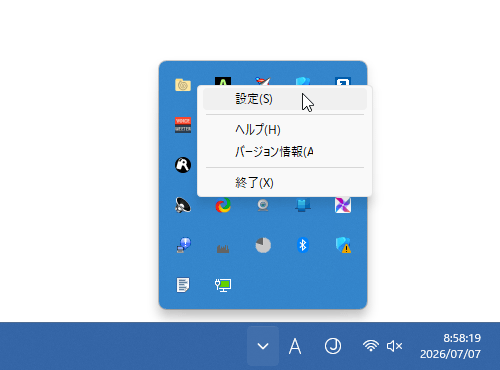Open 設定(S) in the context menu
This screenshot has width=500, height=370.
pyautogui.click(x=285, y=99)
